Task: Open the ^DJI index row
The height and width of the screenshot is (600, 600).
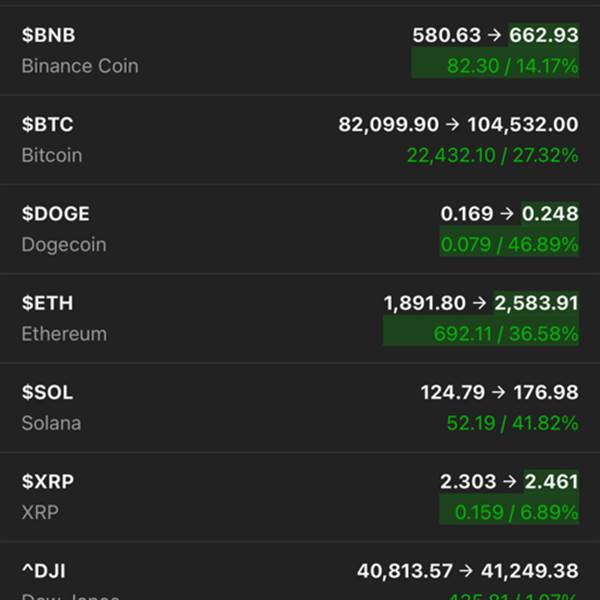Action: [x=300, y=571]
